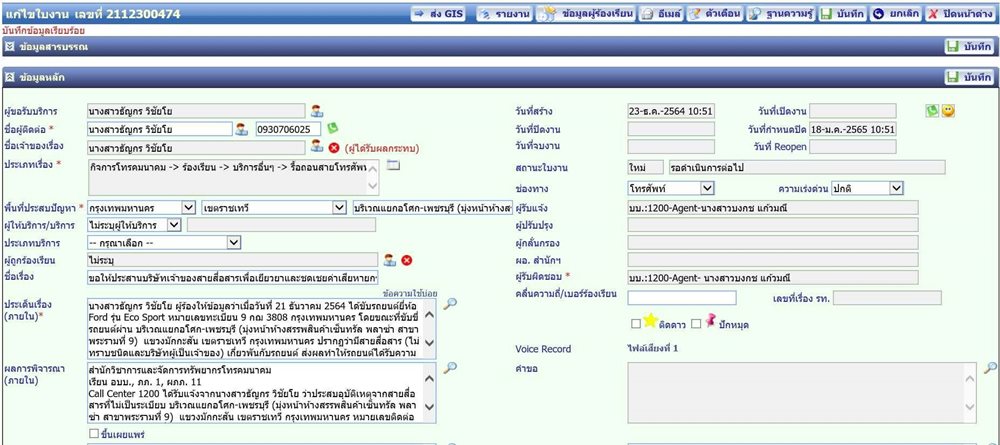The image size is (1000, 445).
Task: Click the ผู้รับแจ้ง field with Agent name
Action: (773, 208)
